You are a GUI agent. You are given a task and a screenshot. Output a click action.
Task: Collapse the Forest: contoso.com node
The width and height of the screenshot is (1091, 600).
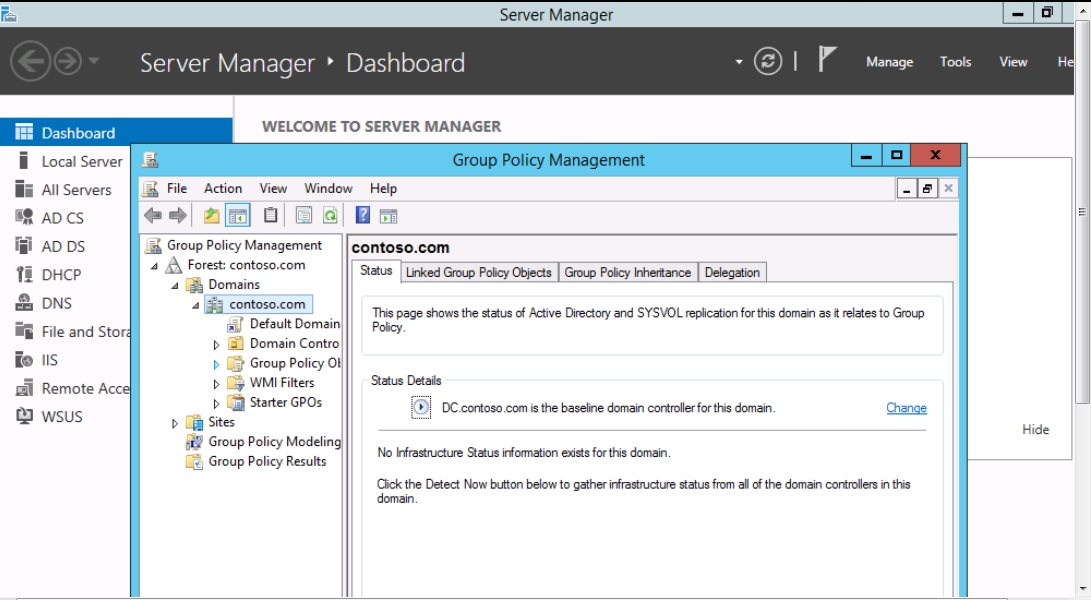154,266
